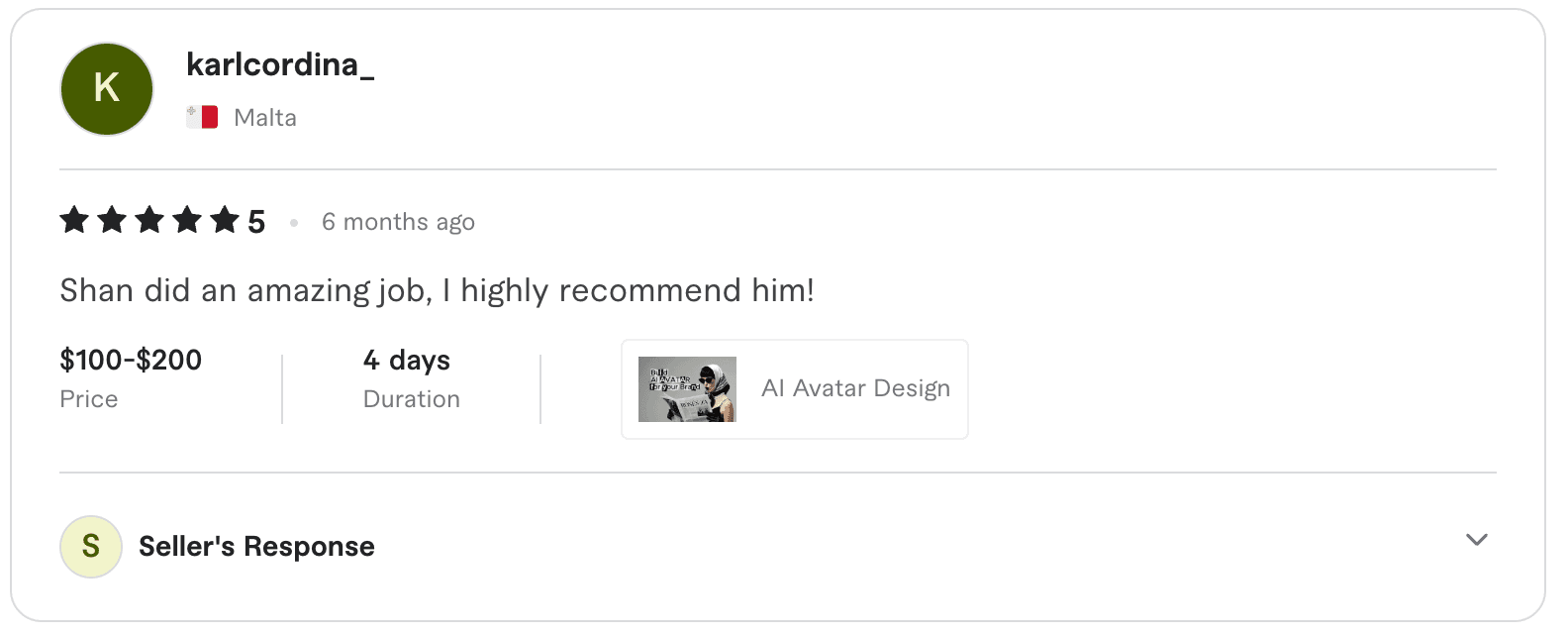Click the 5 rating score number
The height and width of the screenshot is (636, 1568).
(255, 220)
